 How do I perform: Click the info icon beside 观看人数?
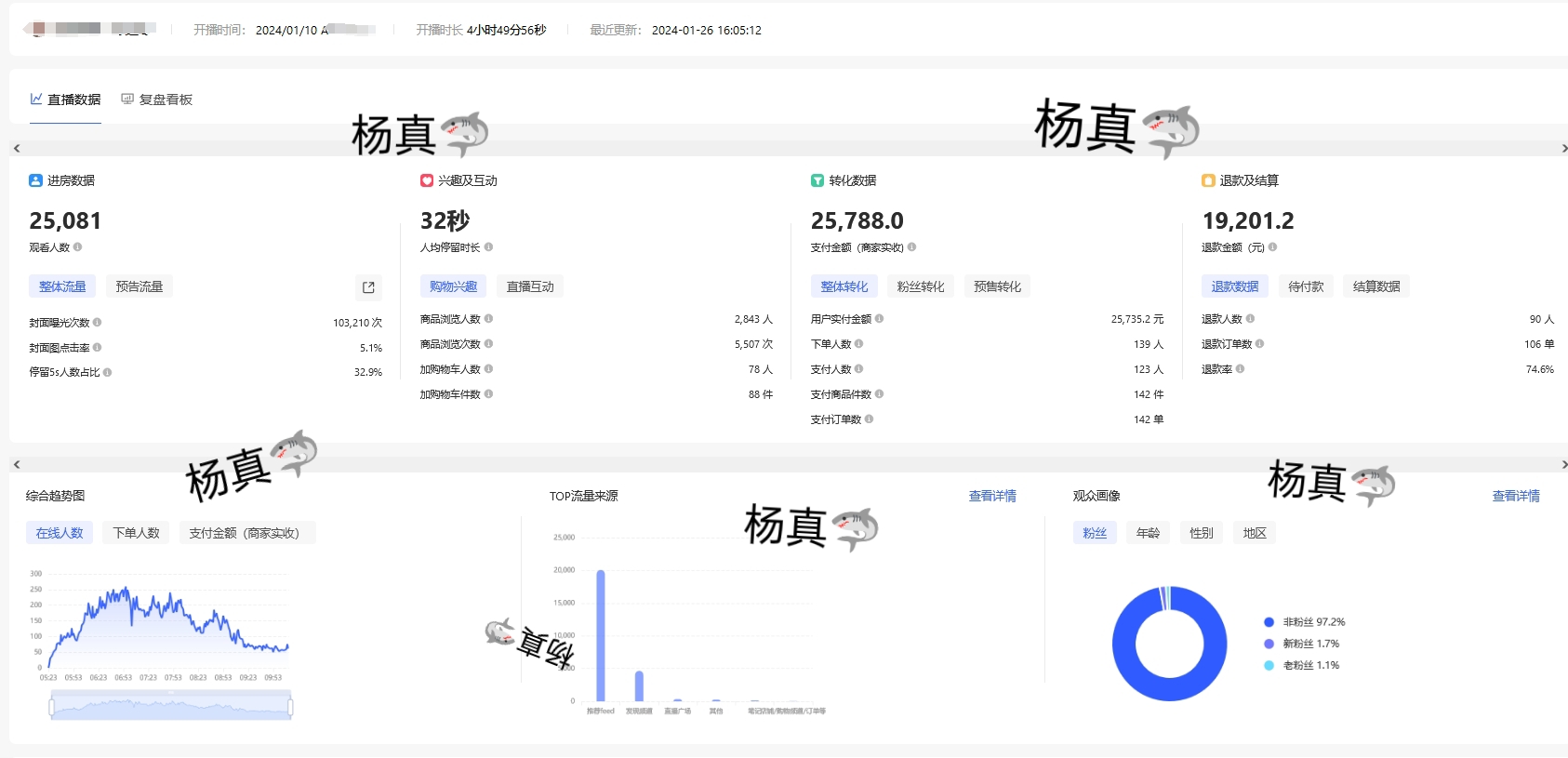(78, 247)
